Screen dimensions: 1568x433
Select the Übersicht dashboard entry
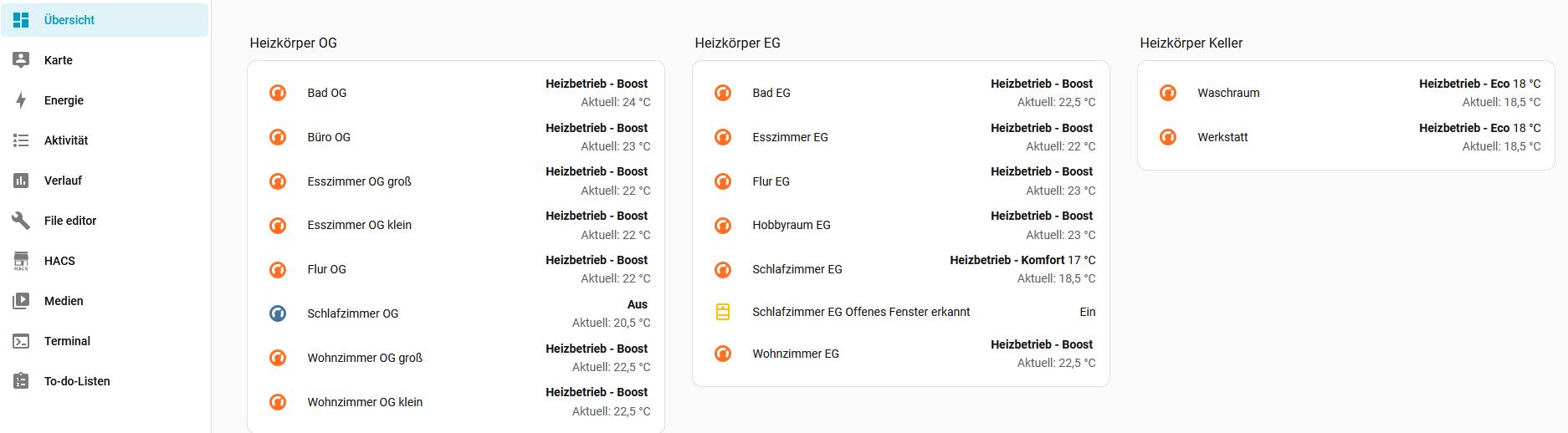pyautogui.click(x=69, y=20)
